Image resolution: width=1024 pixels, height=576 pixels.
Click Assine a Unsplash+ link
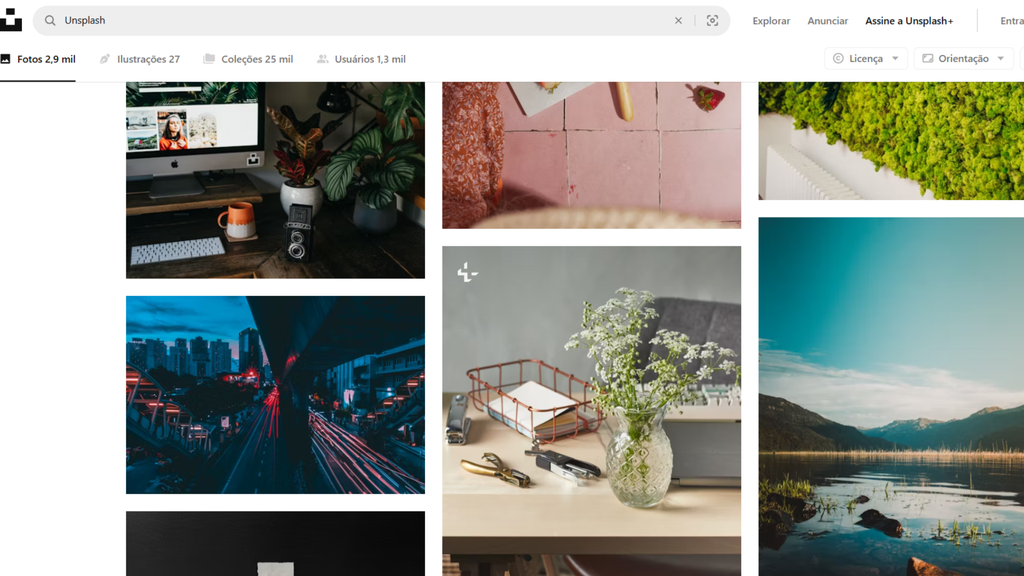909,21
